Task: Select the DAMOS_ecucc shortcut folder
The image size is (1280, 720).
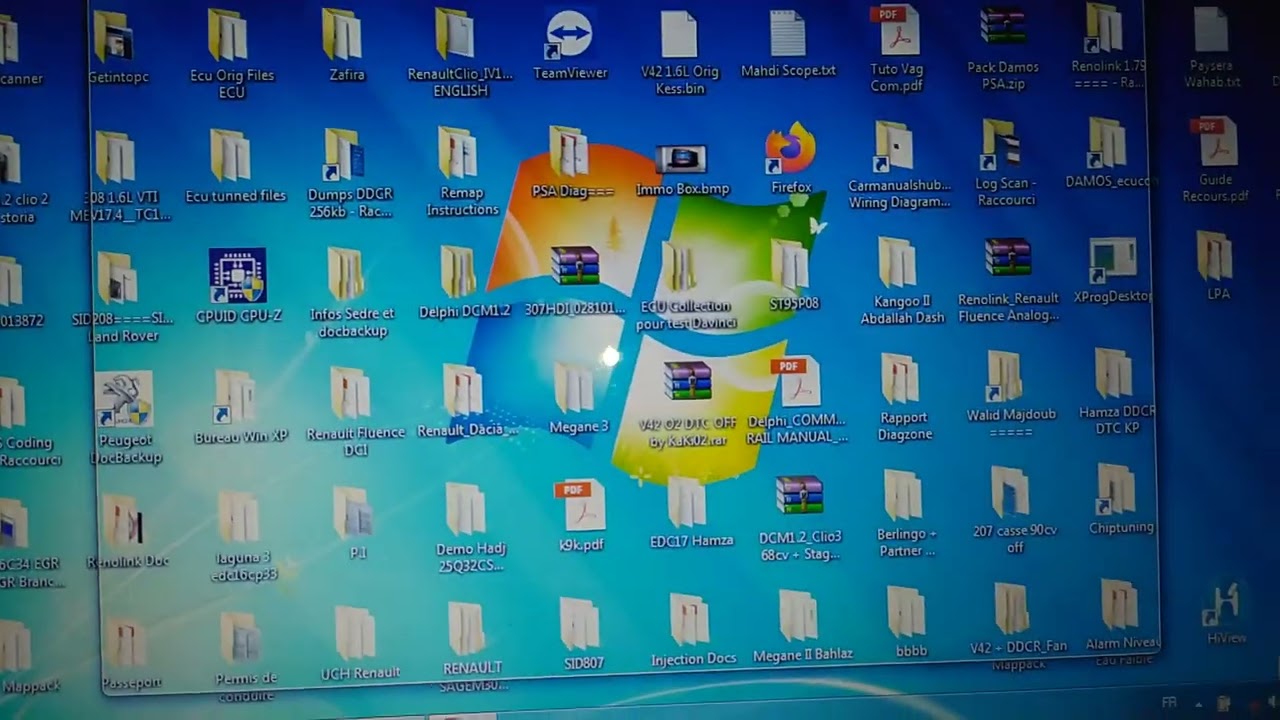Action: (x=1109, y=143)
